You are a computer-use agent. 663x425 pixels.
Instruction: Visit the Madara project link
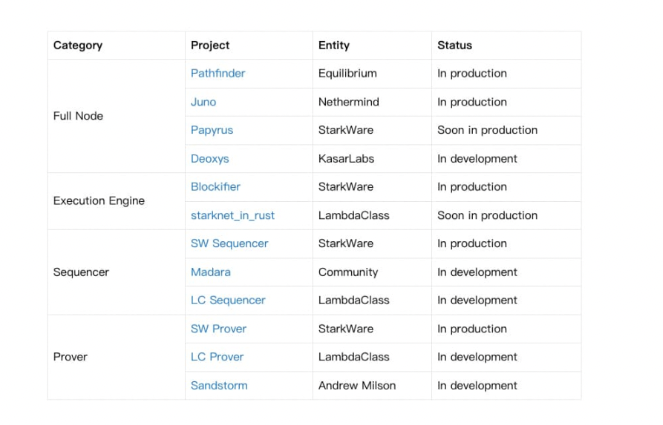point(211,272)
